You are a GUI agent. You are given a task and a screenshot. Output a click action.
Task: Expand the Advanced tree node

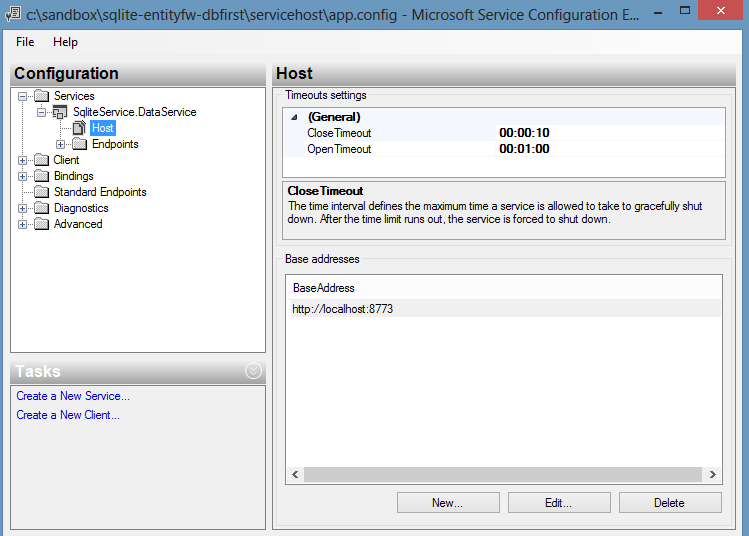(x=22, y=225)
